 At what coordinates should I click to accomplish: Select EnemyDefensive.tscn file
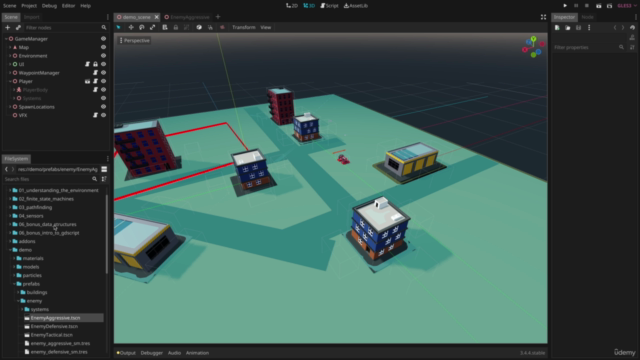(54, 327)
